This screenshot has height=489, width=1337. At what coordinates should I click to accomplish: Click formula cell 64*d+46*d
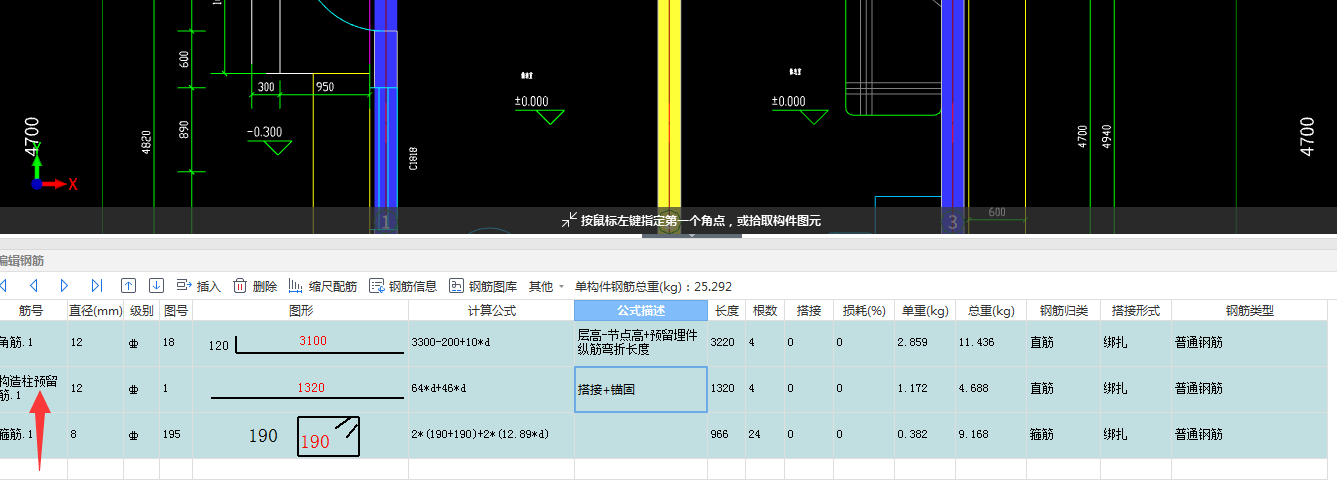(x=491, y=389)
